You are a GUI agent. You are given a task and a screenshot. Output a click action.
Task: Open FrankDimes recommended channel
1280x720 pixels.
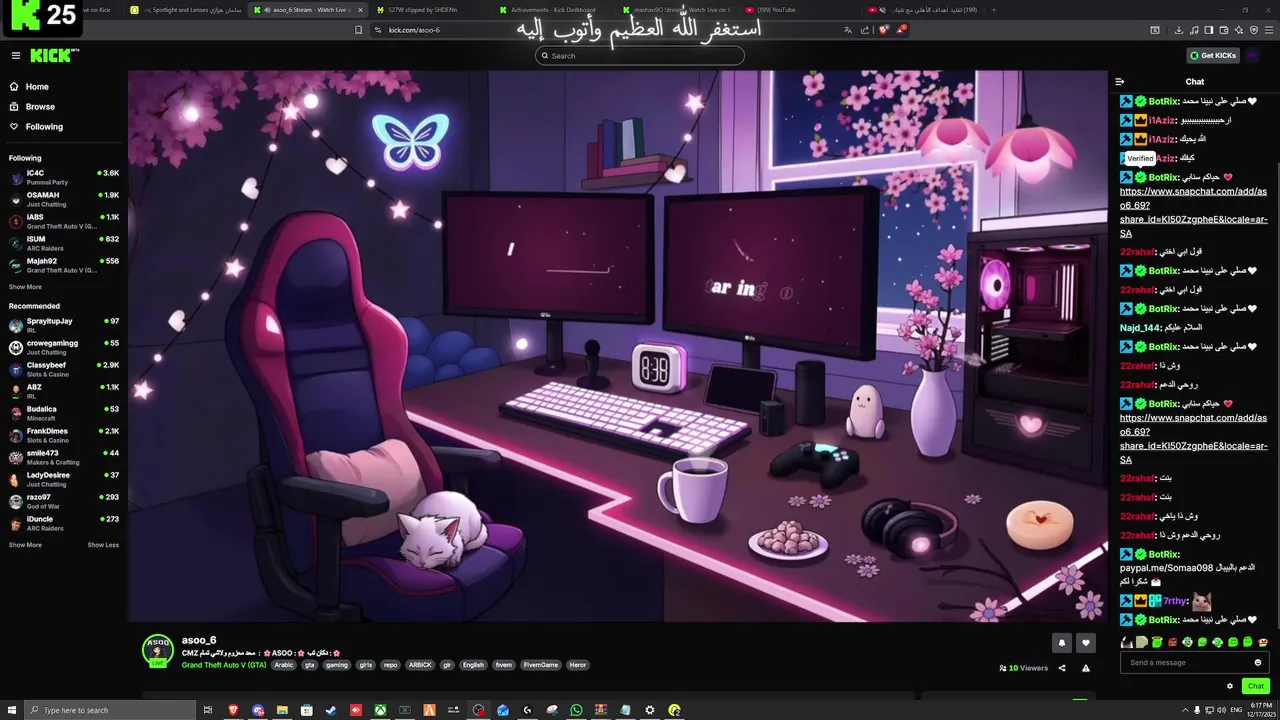click(64, 435)
